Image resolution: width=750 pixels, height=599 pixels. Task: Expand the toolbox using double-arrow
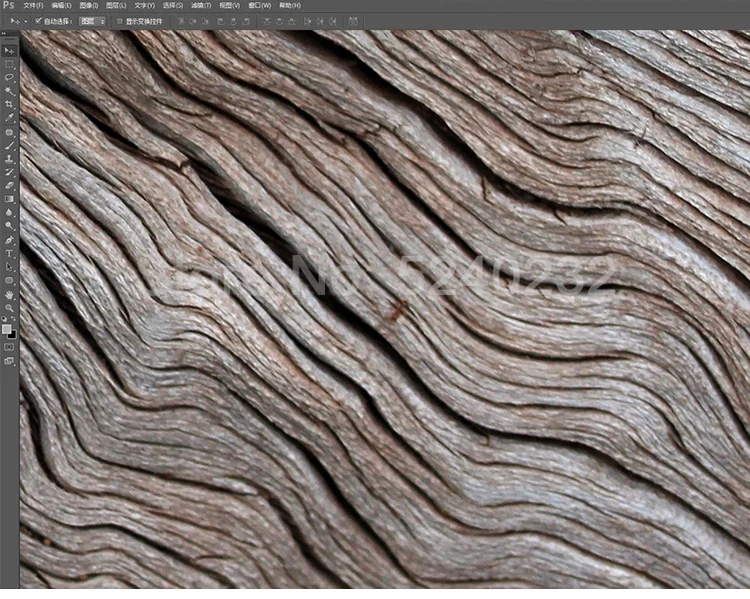click(3, 33)
